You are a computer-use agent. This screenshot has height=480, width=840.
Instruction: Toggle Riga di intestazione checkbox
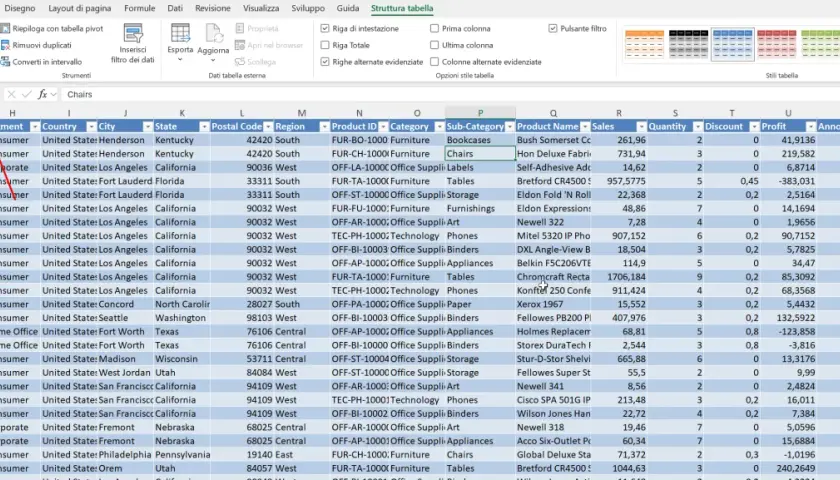[325, 28]
